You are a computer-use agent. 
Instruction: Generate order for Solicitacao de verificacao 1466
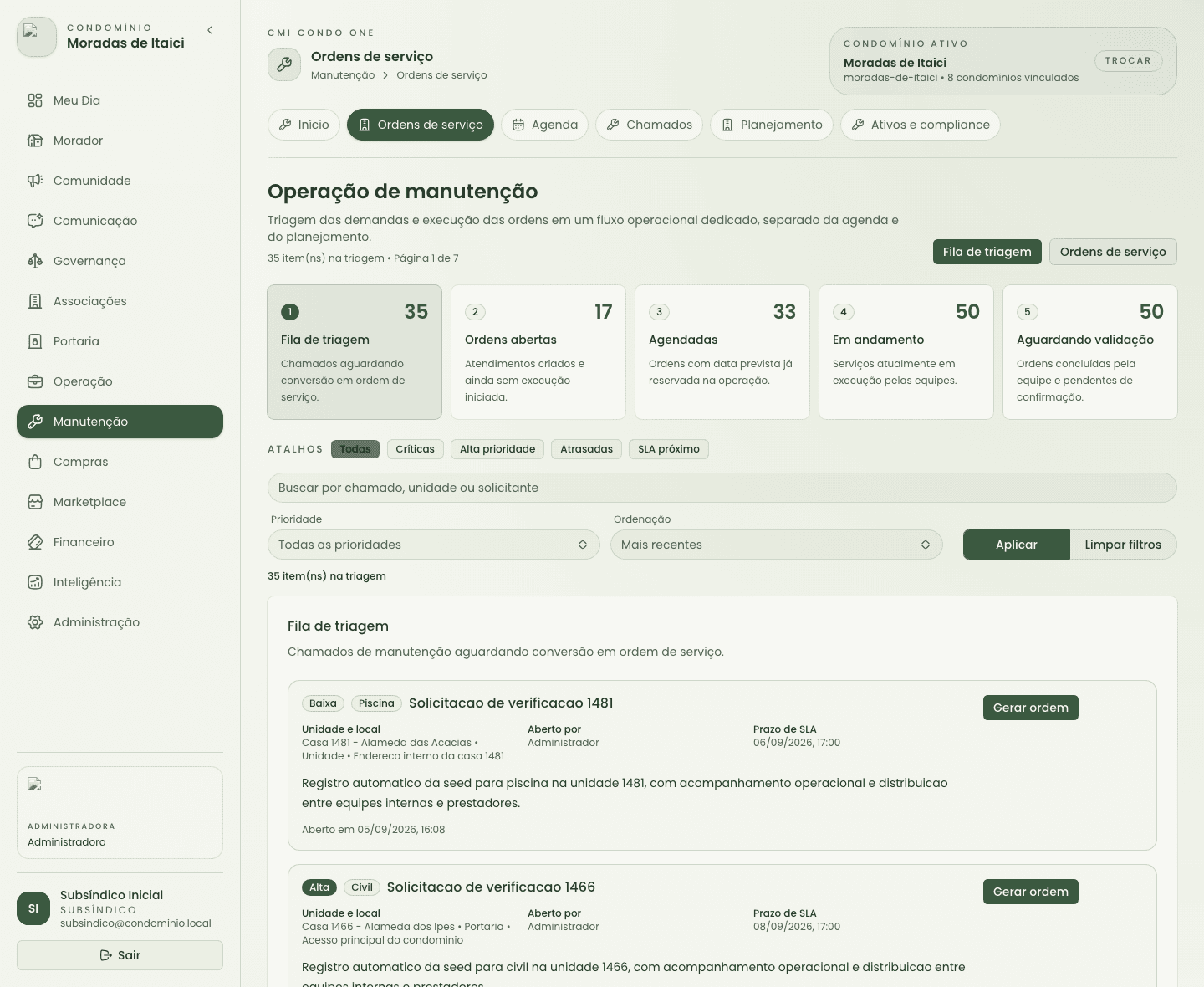tap(1031, 892)
